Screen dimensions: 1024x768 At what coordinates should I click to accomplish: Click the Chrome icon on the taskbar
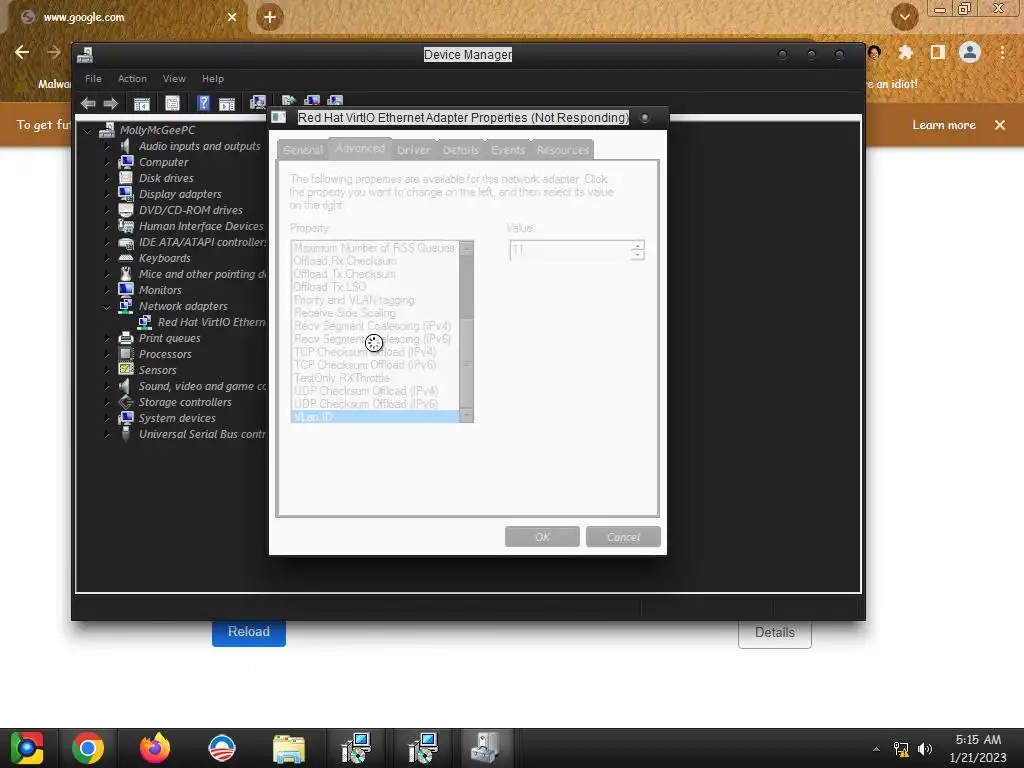pos(88,748)
